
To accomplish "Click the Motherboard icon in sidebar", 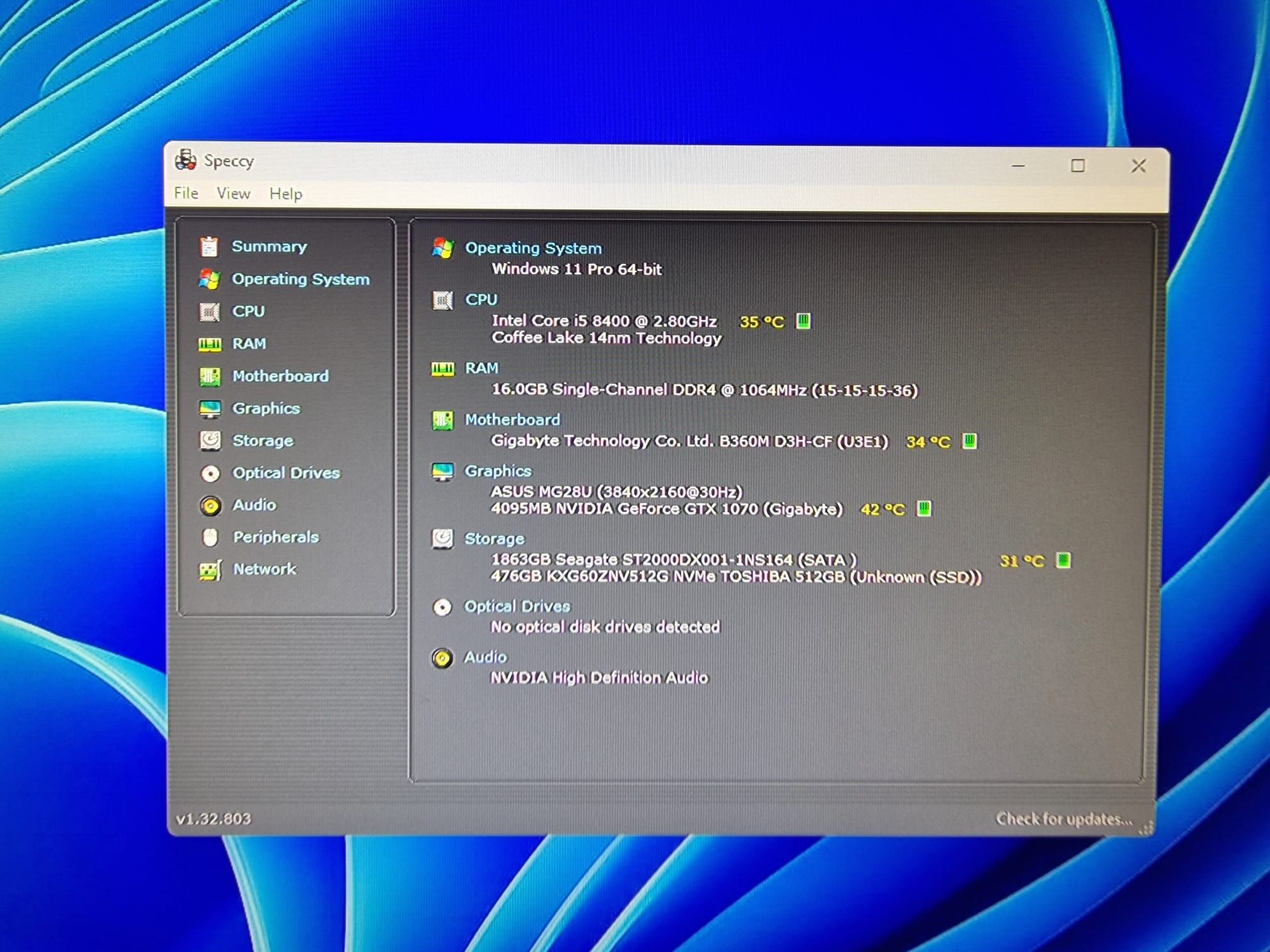I will (x=210, y=376).
